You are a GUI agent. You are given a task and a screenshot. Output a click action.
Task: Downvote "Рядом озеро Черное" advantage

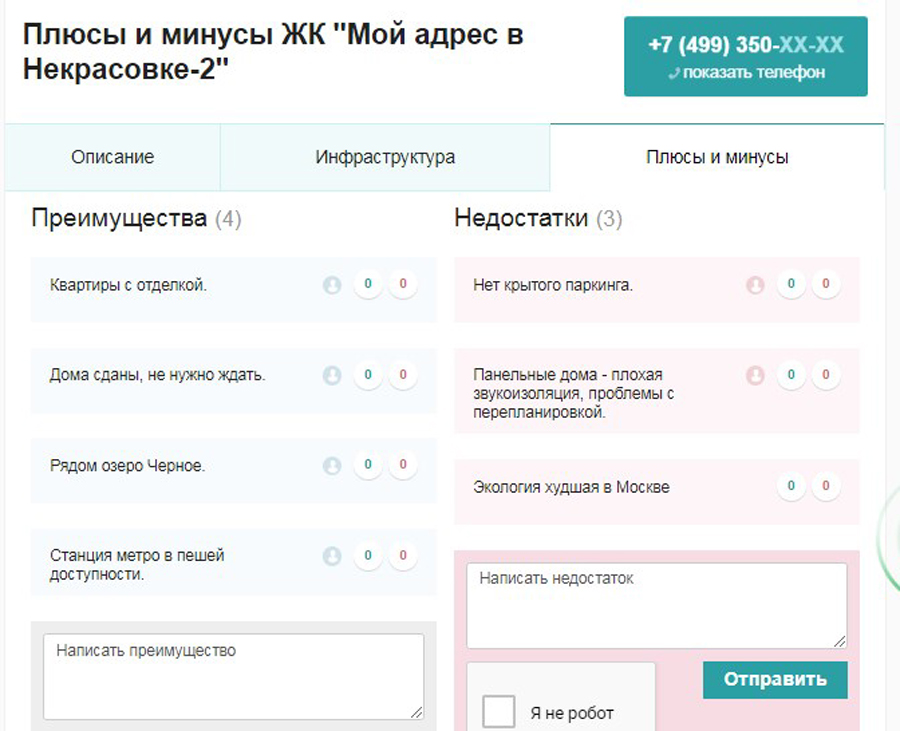403,464
